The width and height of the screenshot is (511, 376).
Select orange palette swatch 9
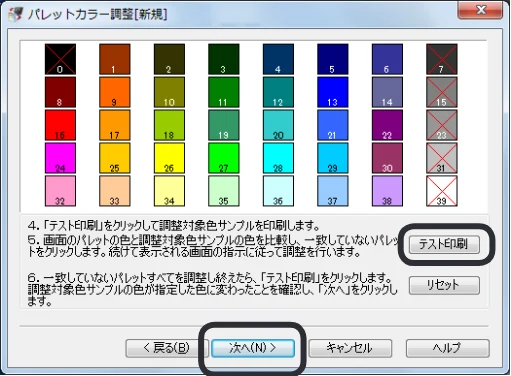(115, 92)
